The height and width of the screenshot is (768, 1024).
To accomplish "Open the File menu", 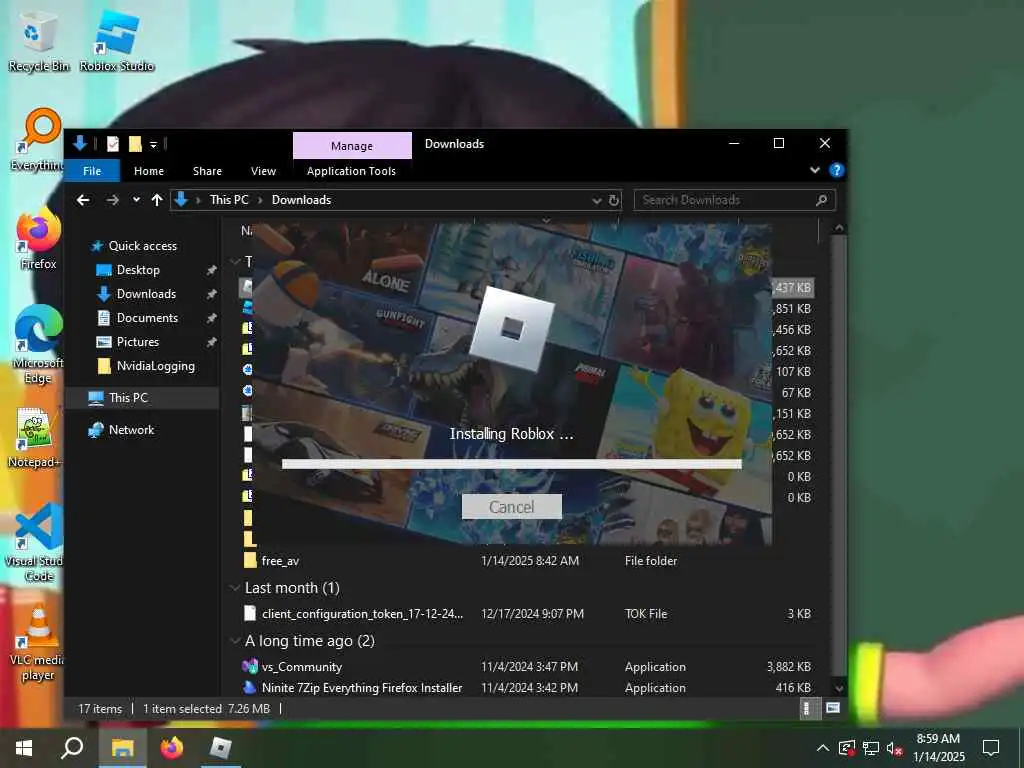I will (92, 171).
